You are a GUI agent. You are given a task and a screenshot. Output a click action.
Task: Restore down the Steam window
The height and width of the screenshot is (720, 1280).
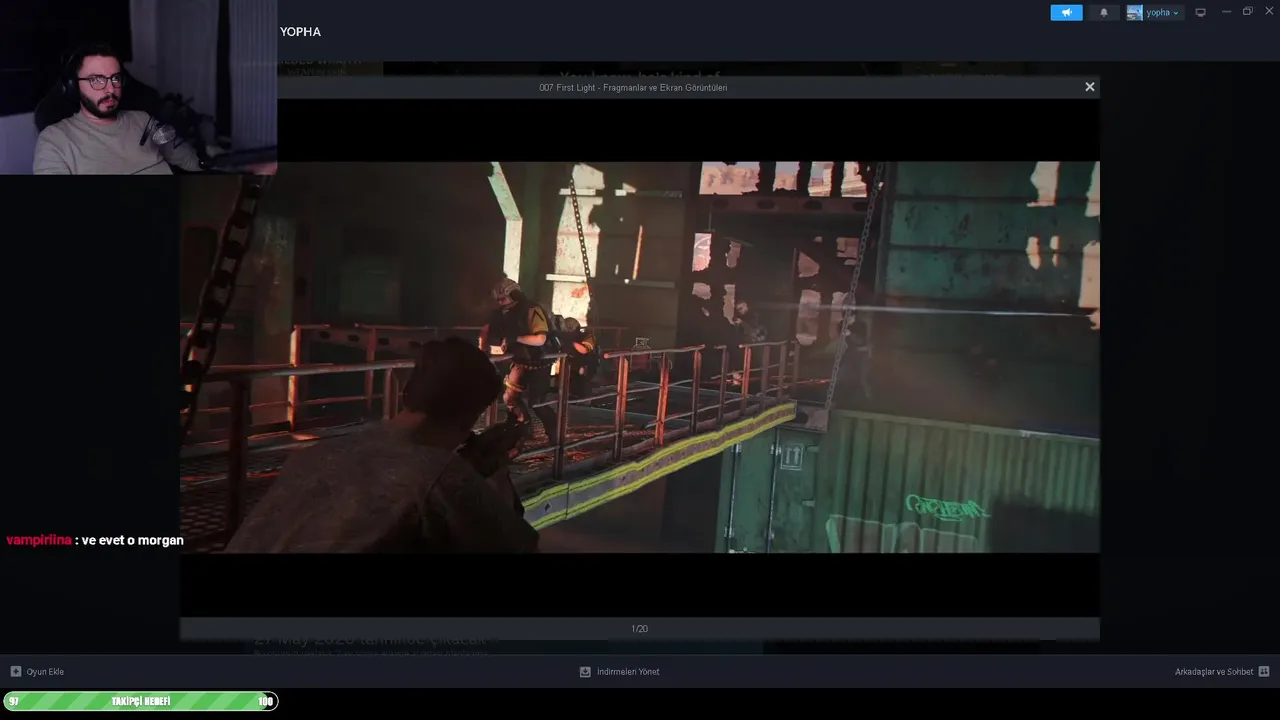pyautogui.click(x=1248, y=12)
